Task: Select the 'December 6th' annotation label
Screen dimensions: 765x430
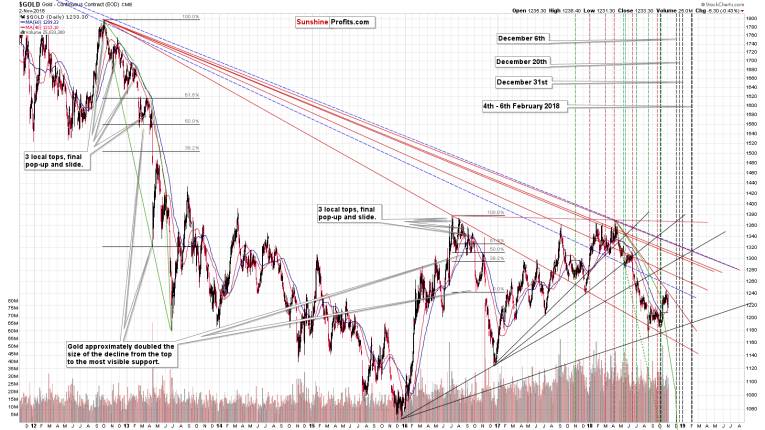Action: pyautogui.click(x=522, y=39)
